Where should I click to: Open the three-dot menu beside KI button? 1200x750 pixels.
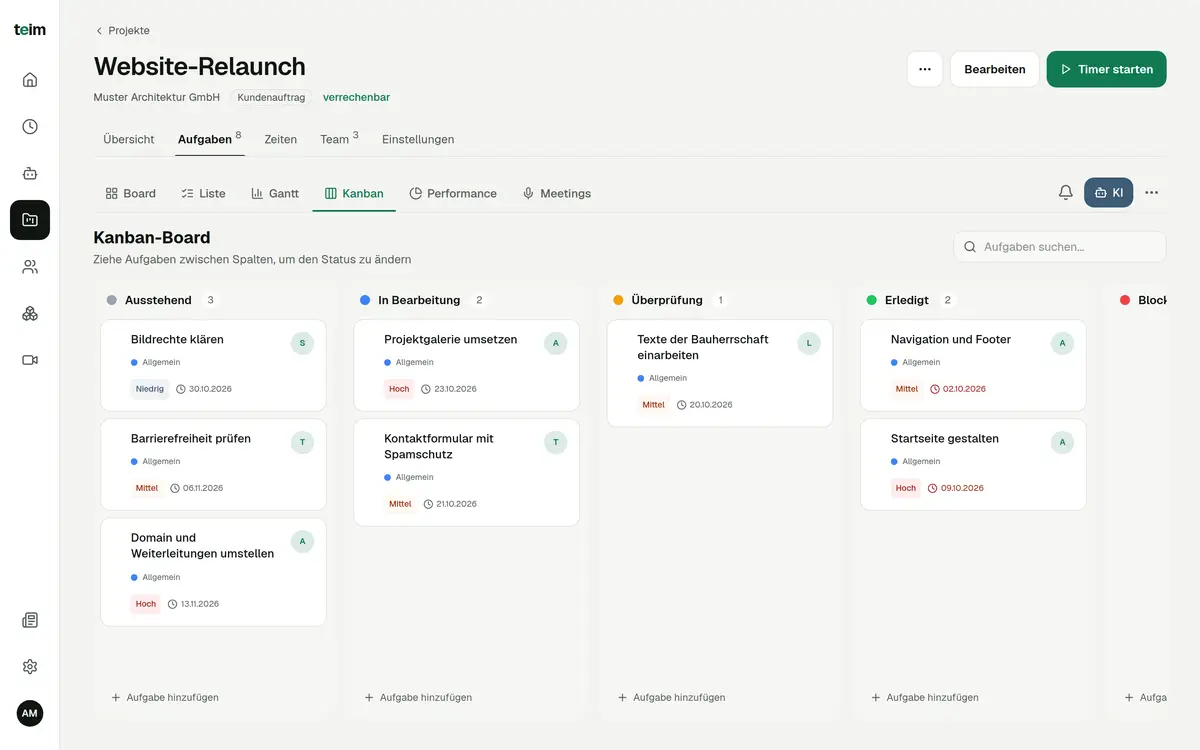tap(1152, 193)
